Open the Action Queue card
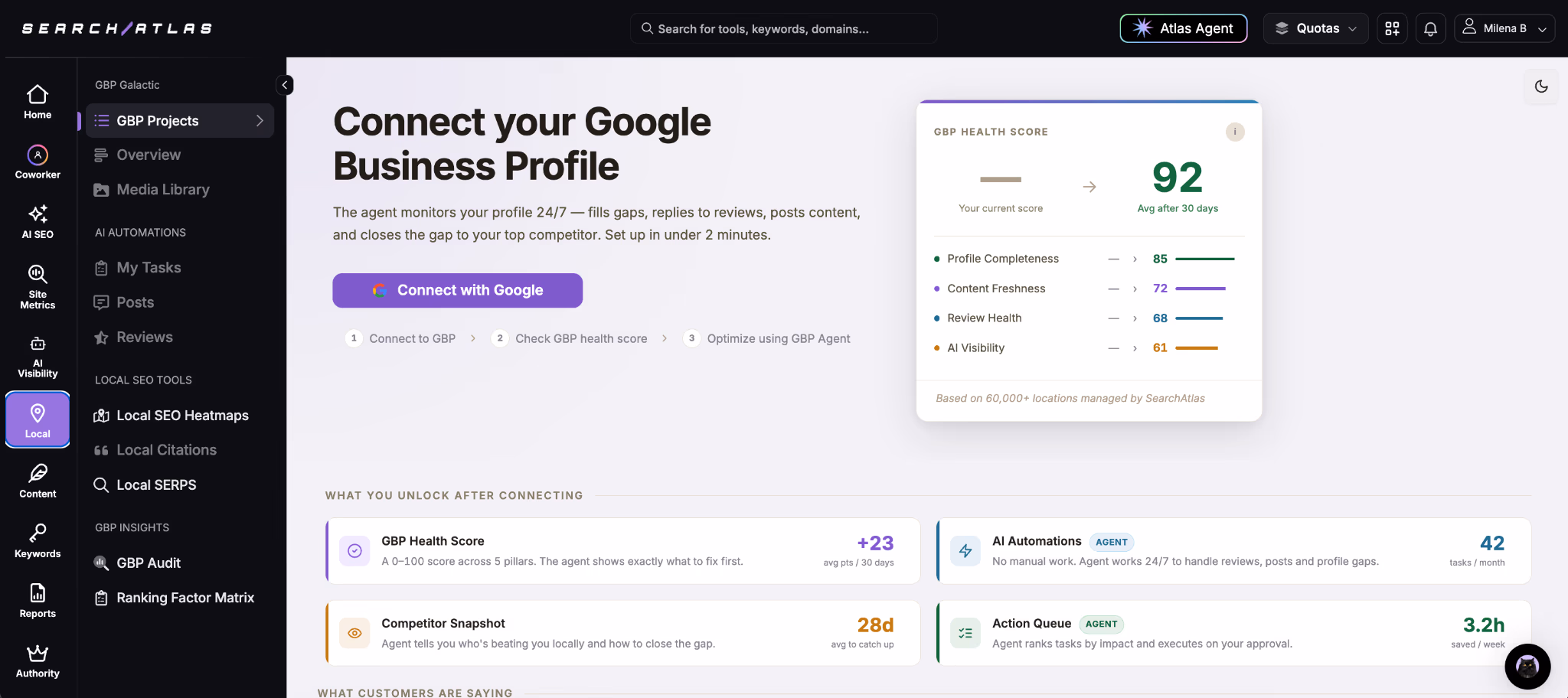 coord(1233,633)
